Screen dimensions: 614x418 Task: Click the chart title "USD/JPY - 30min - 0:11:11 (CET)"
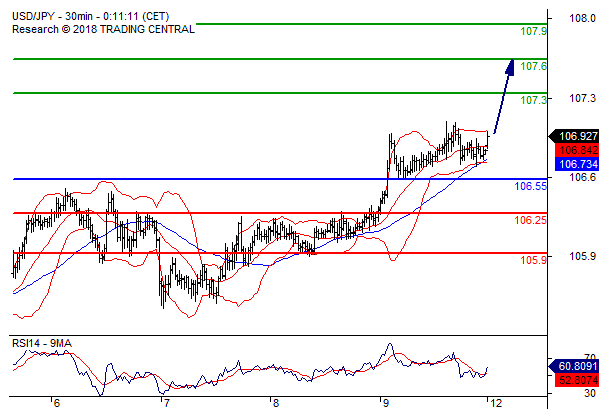90,16
